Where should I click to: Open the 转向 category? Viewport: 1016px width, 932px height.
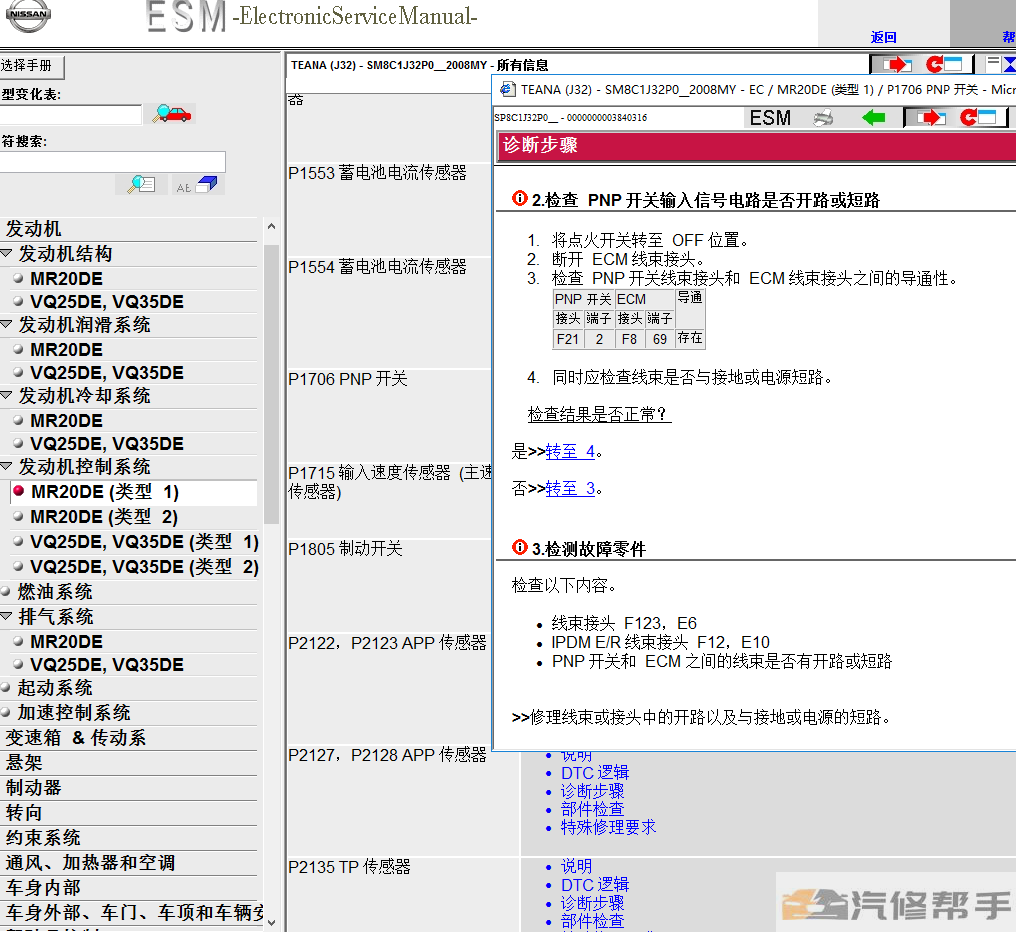click(24, 813)
